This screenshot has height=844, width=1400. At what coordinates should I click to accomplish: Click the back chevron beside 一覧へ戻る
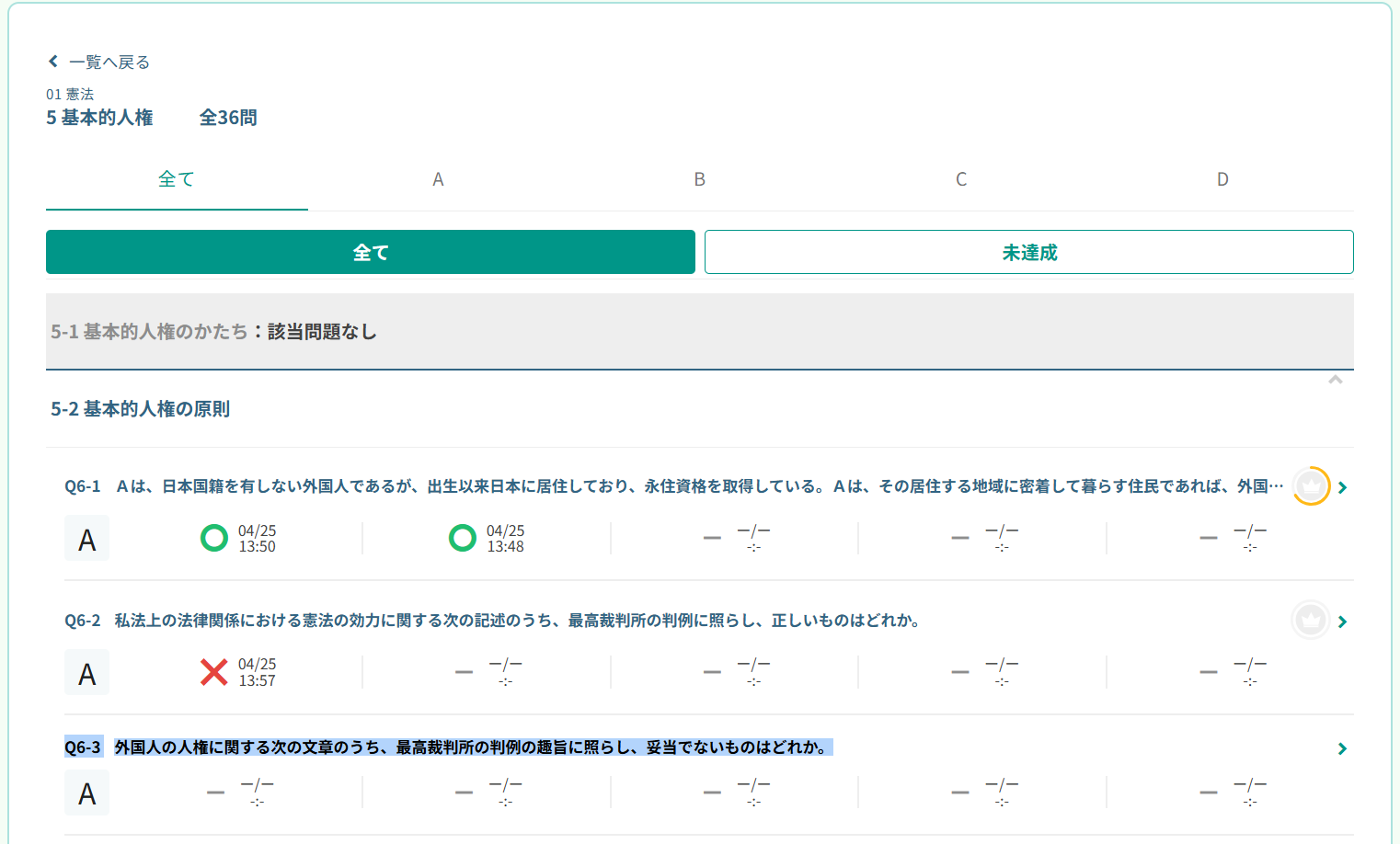pyautogui.click(x=53, y=62)
